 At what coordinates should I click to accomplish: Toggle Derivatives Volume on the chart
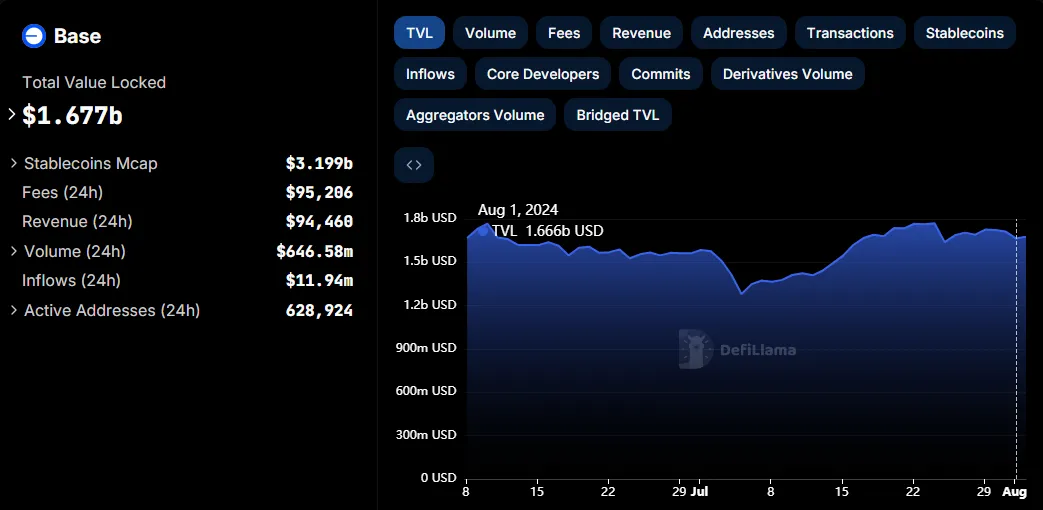(x=788, y=74)
